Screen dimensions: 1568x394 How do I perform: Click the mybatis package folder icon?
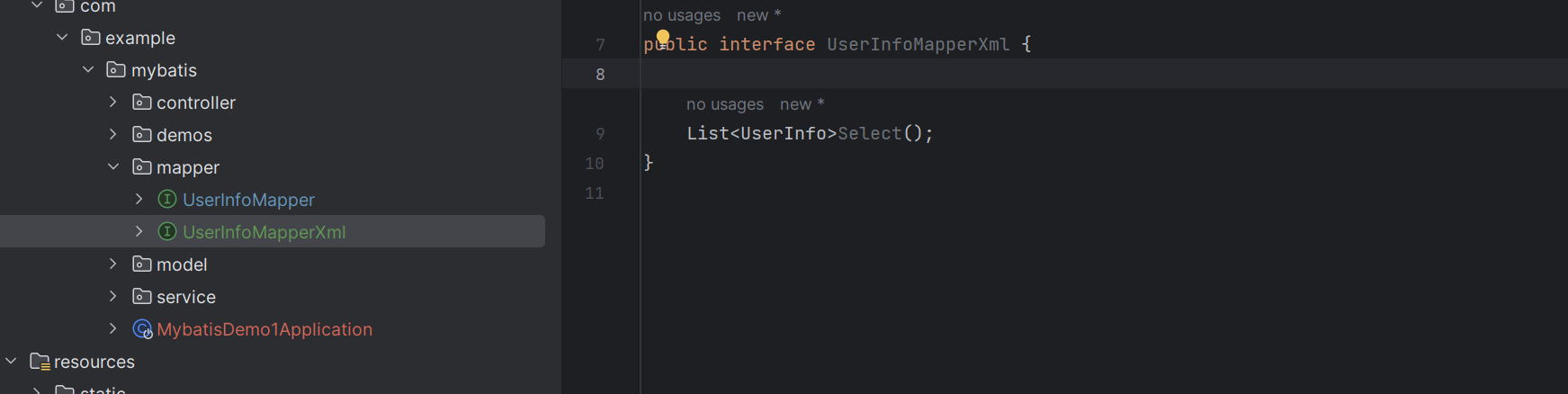(116, 70)
